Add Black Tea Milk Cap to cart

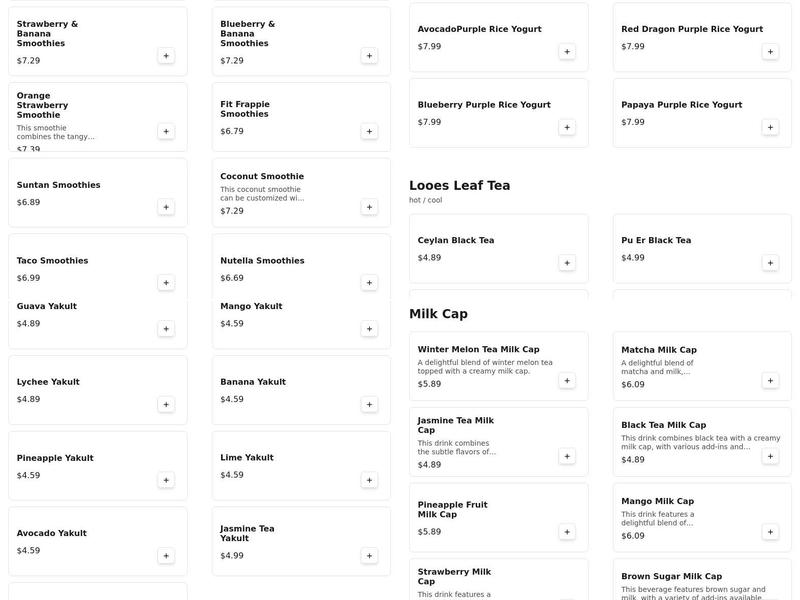click(770, 456)
